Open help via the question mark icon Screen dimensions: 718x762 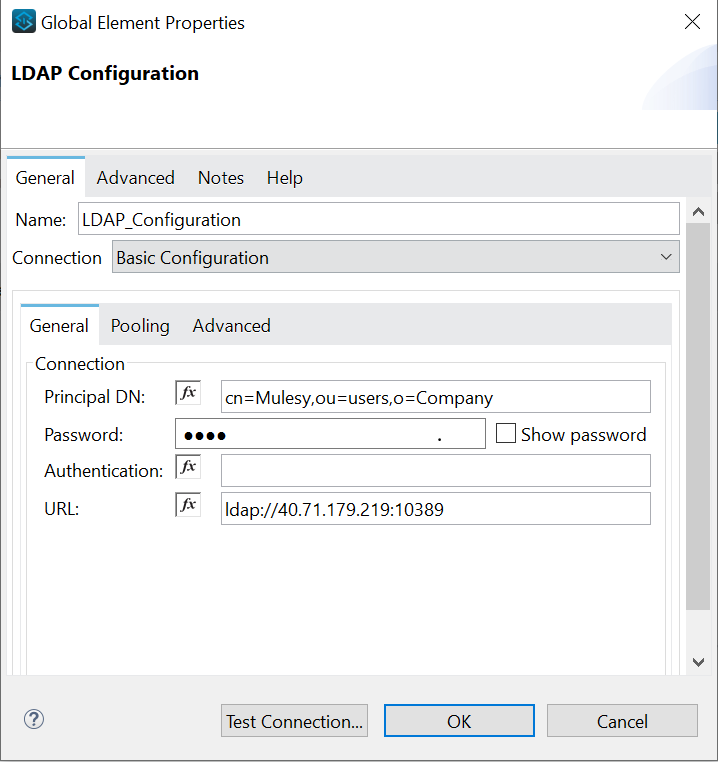point(34,719)
